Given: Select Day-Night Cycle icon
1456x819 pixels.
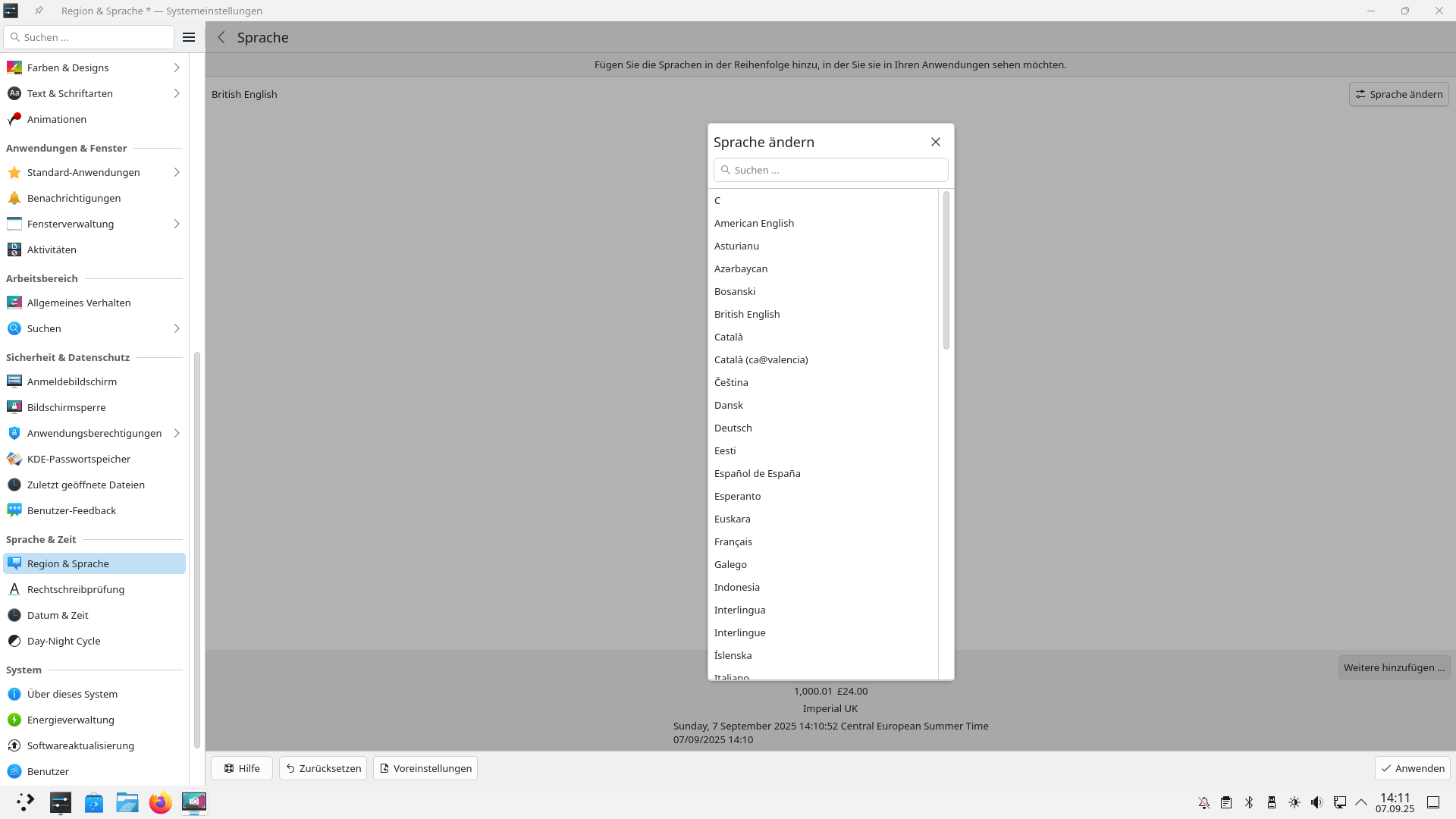Looking at the screenshot, I should (14, 641).
